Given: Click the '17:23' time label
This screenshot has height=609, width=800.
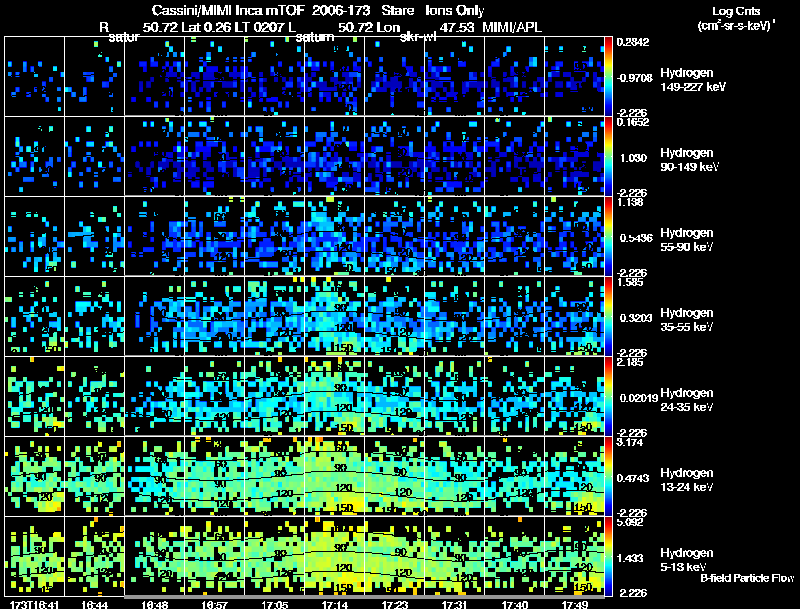Looking at the screenshot, I should (395, 605).
